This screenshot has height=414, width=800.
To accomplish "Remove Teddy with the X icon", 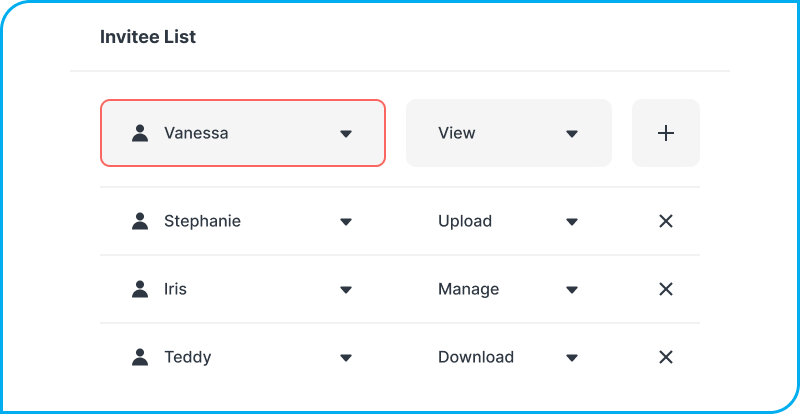I will [666, 357].
